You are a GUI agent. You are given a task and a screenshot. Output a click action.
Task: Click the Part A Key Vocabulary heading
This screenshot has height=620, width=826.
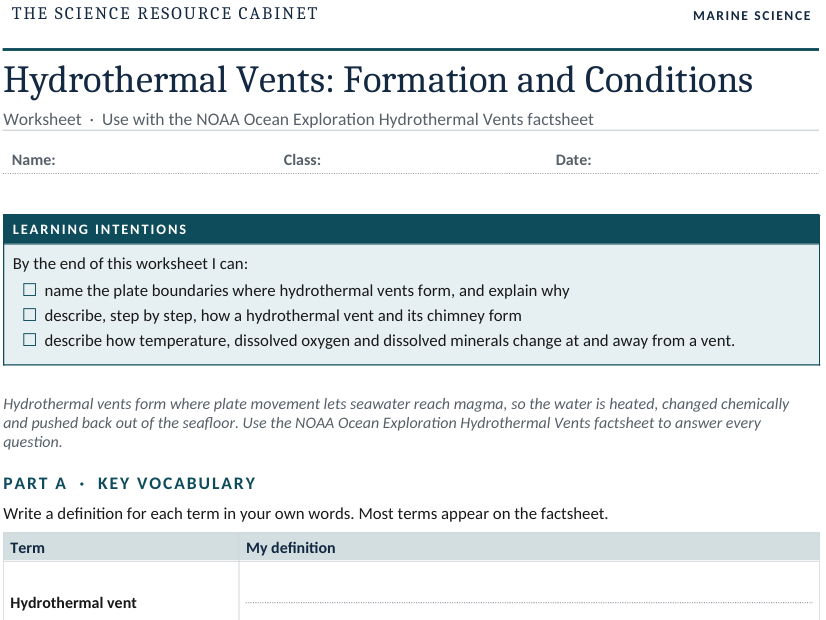tap(130, 483)
